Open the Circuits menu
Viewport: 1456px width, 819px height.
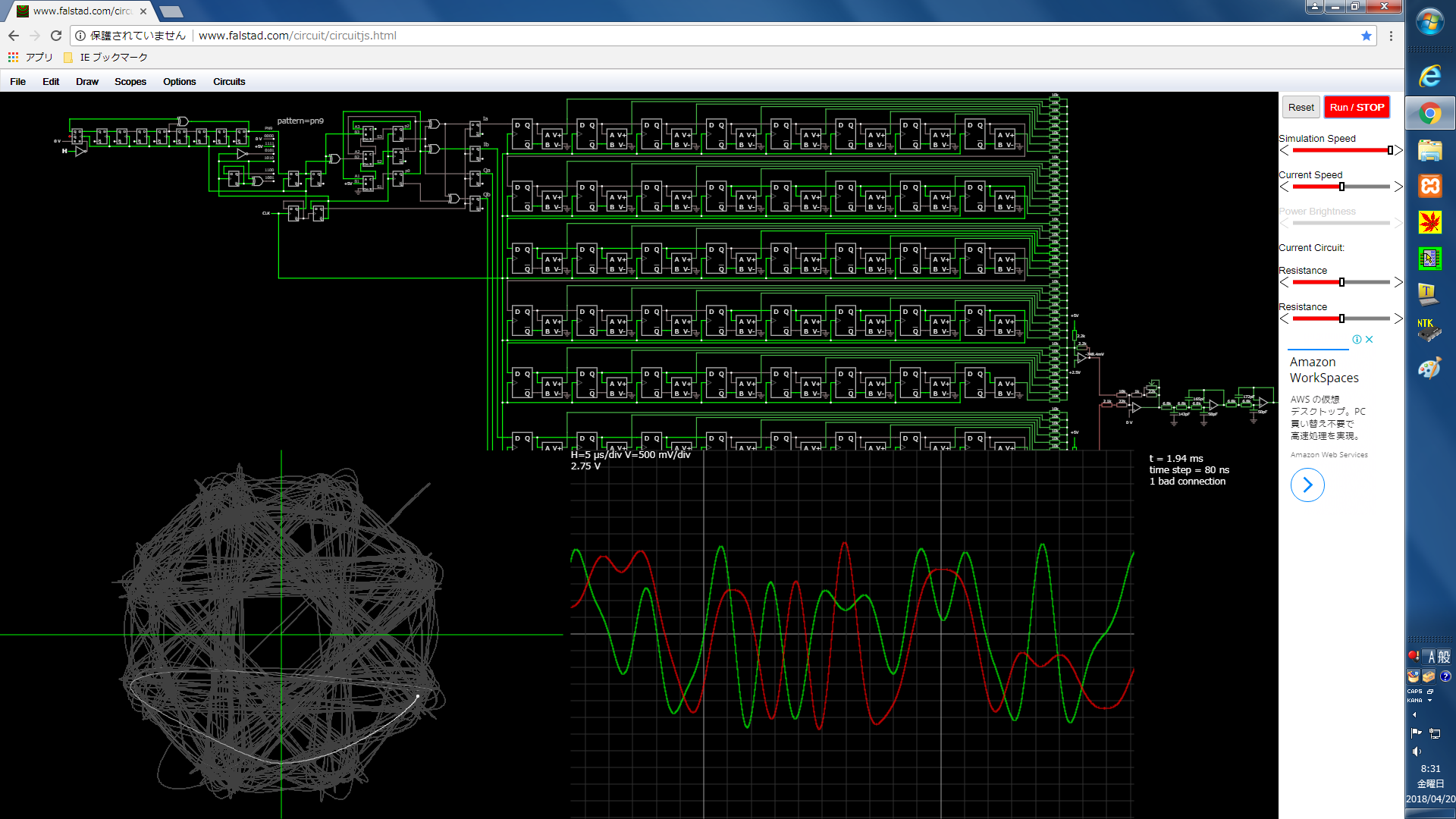229,82
